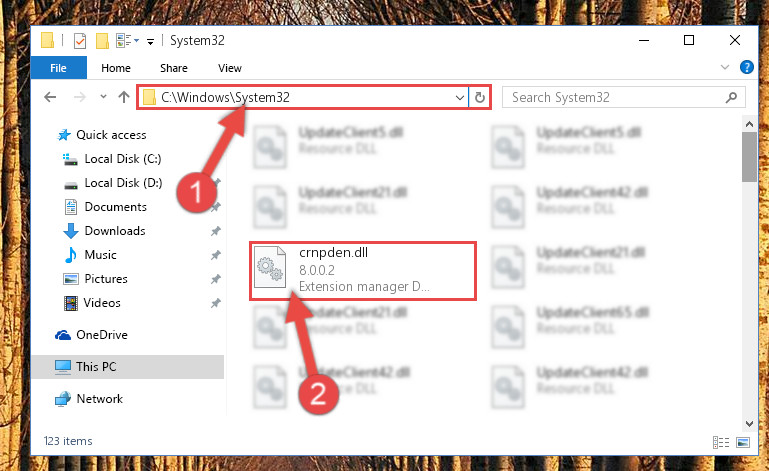Open the File menu tab

(x=58, y=68)
